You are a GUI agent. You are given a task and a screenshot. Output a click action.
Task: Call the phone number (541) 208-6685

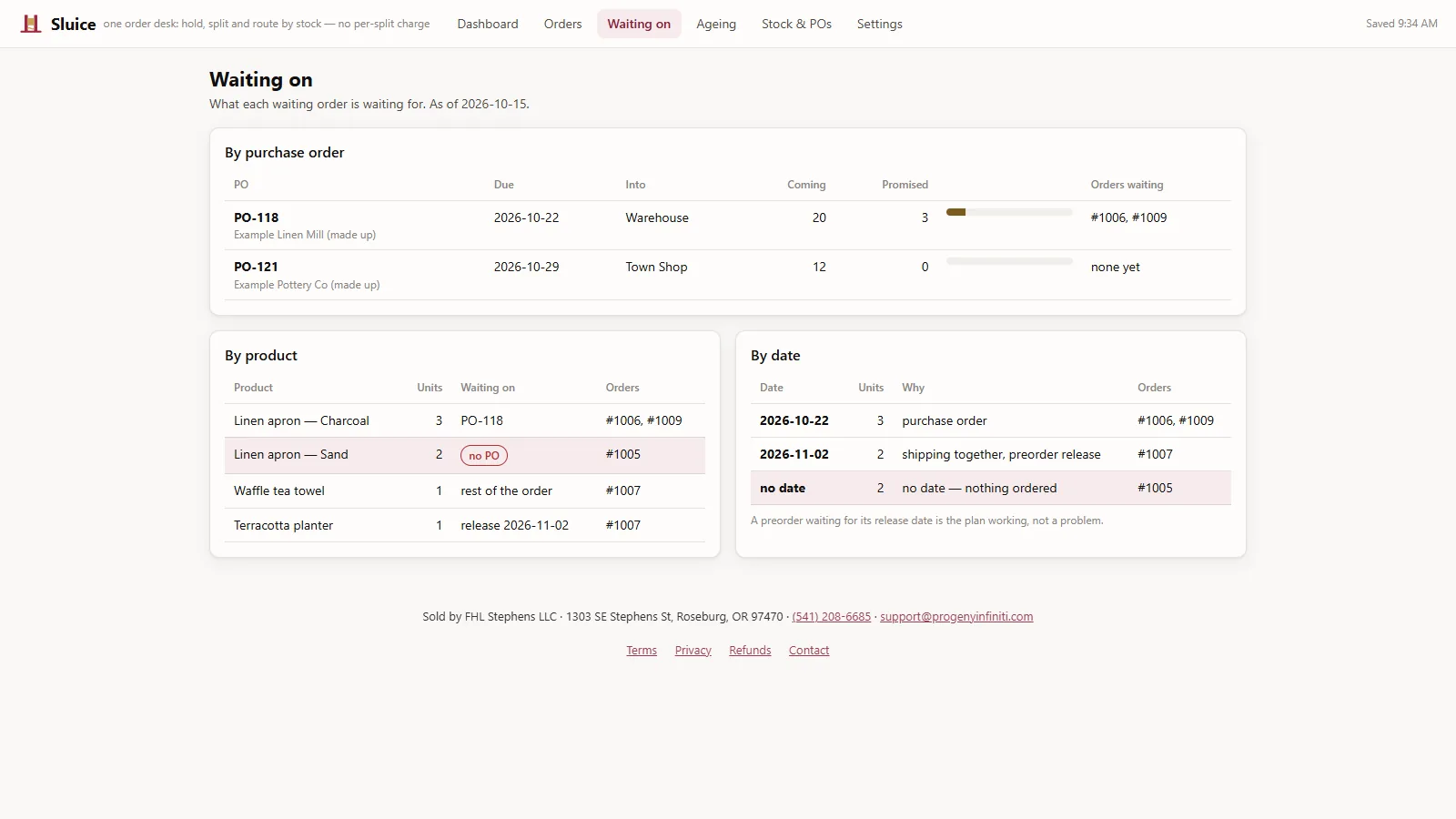click(x=831, y=616)
